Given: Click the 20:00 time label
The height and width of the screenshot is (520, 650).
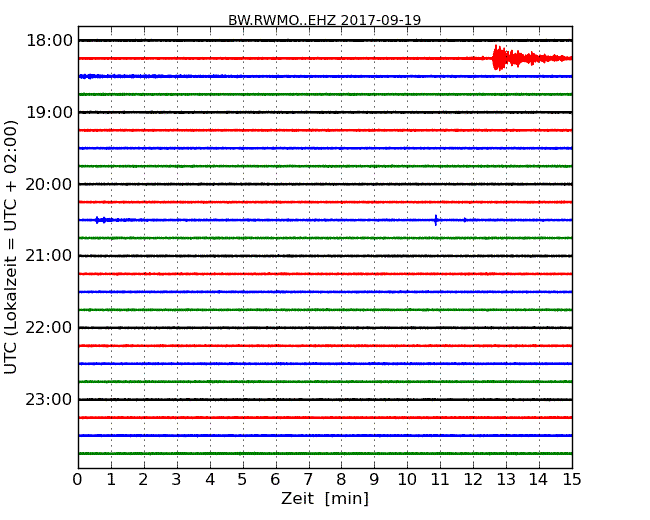Looking at the screenshot, I should point(49,184).
